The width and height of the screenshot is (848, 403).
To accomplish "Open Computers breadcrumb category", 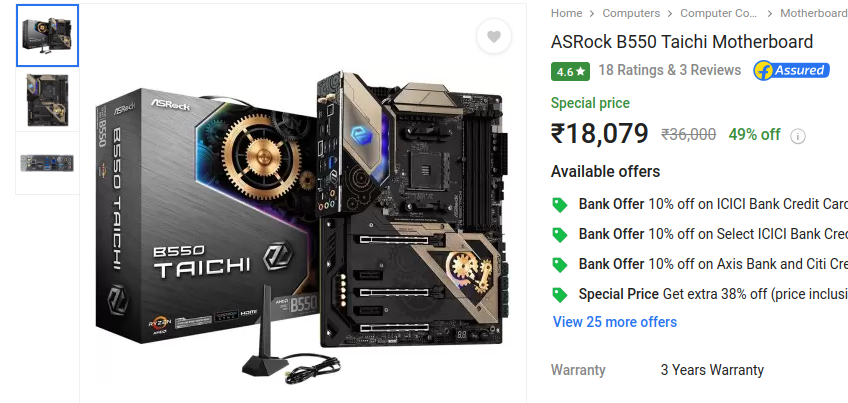I will point(631,13).
